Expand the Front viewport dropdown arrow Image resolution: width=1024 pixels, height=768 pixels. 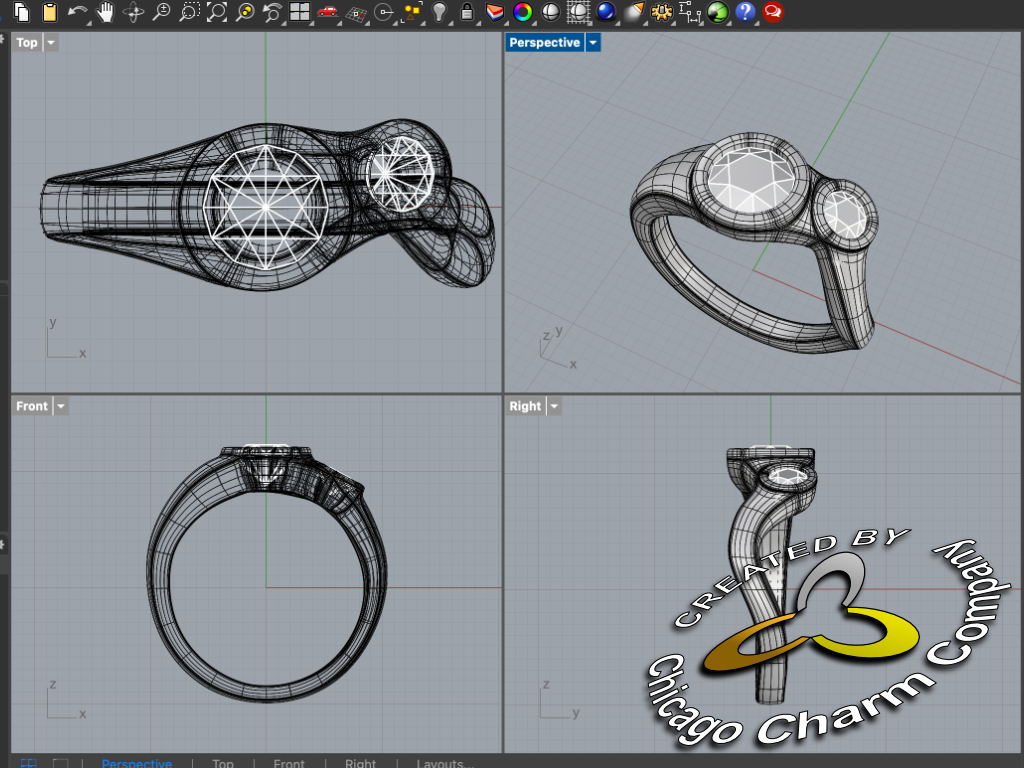pyautogui.click(x=60, y=406)
